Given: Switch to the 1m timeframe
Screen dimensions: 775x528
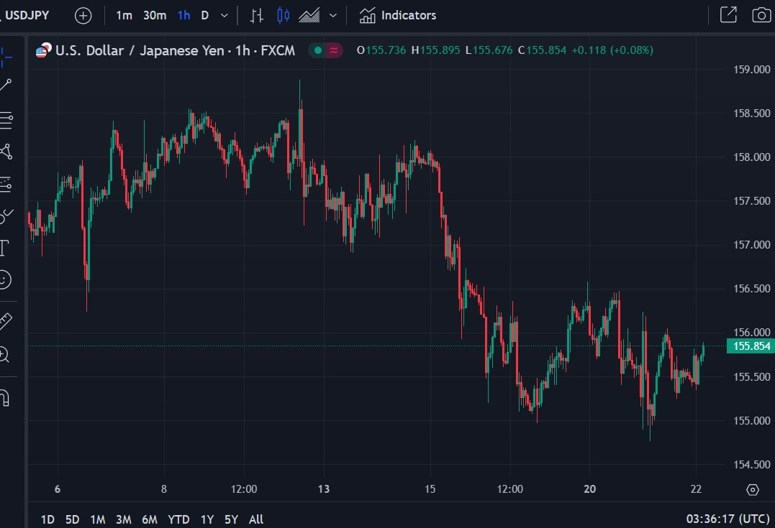Looking at the screenshot, I should (124, 16).
